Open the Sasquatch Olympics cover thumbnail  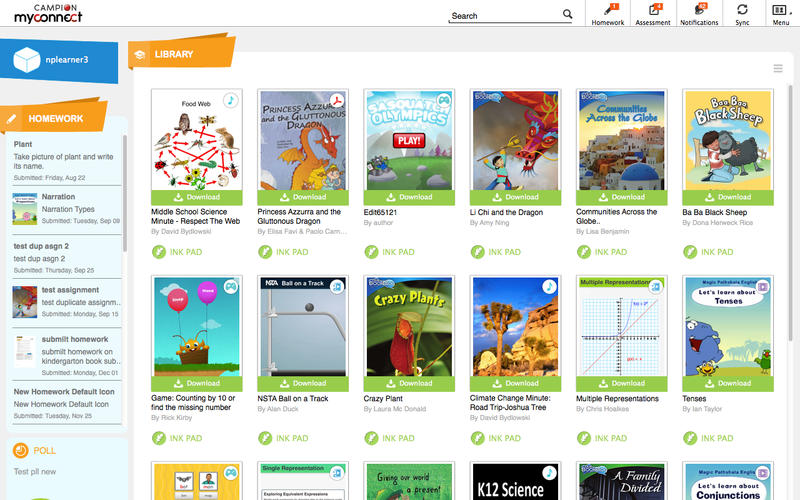(409, 140)
